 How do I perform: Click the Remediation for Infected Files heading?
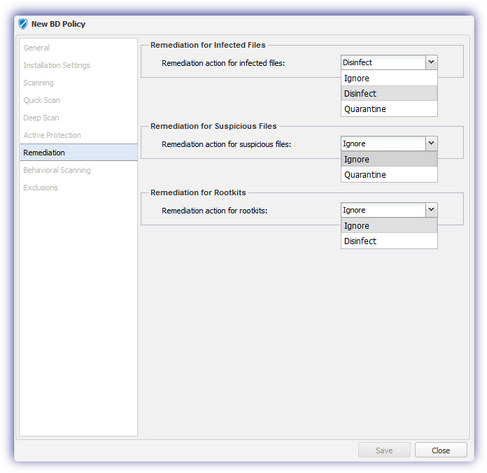(x=208, y=45)
